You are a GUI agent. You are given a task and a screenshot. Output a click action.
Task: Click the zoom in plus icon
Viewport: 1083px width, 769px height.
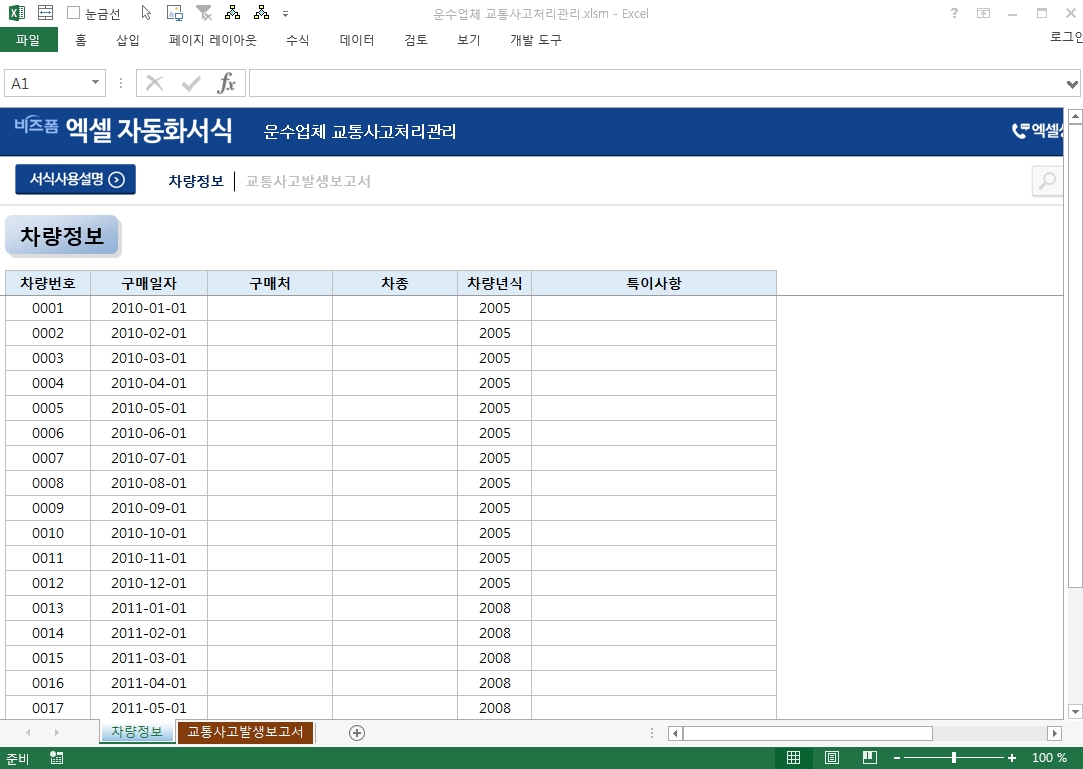1012,758
